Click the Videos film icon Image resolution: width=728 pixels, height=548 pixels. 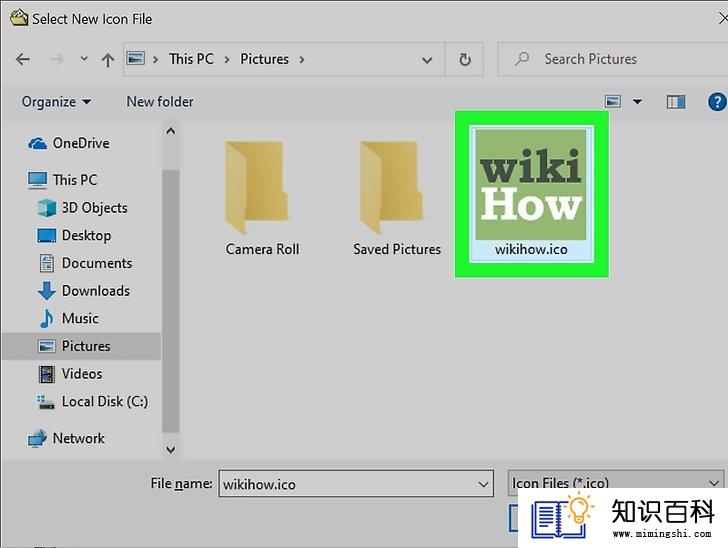[x=47, y=374]
